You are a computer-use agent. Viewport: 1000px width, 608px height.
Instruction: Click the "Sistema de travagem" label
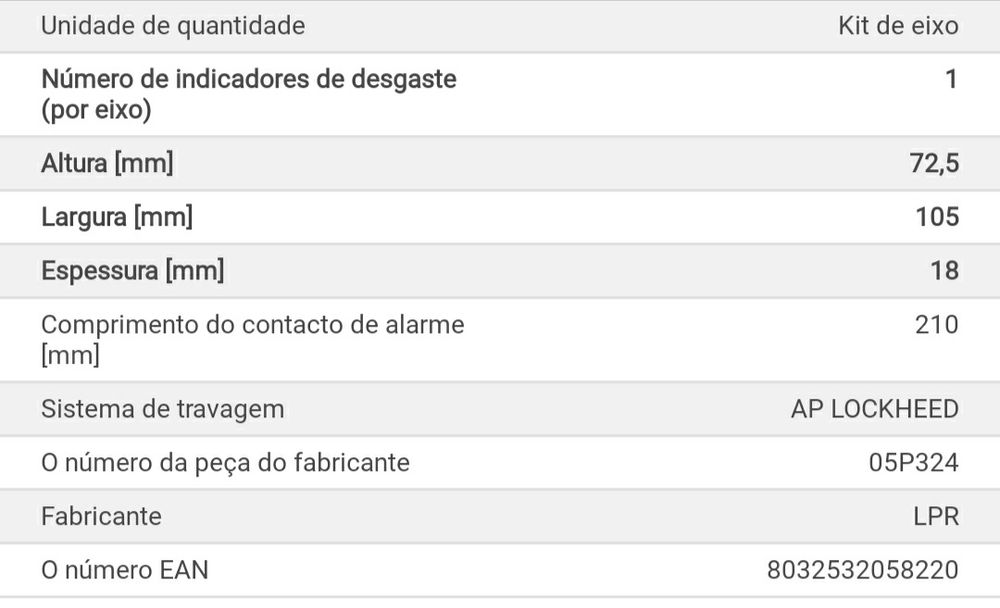163,409
